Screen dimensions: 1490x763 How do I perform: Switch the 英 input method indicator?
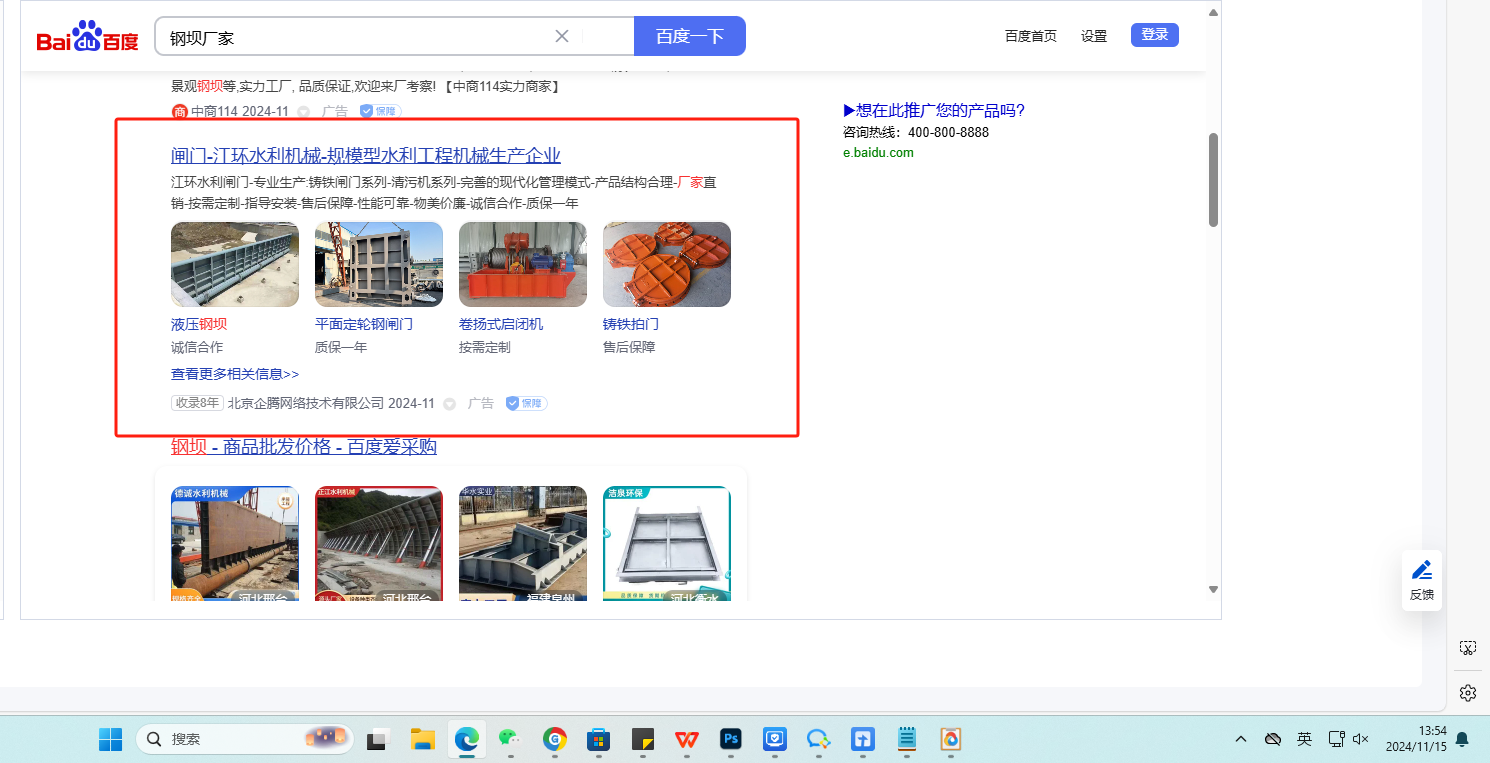1304,739
